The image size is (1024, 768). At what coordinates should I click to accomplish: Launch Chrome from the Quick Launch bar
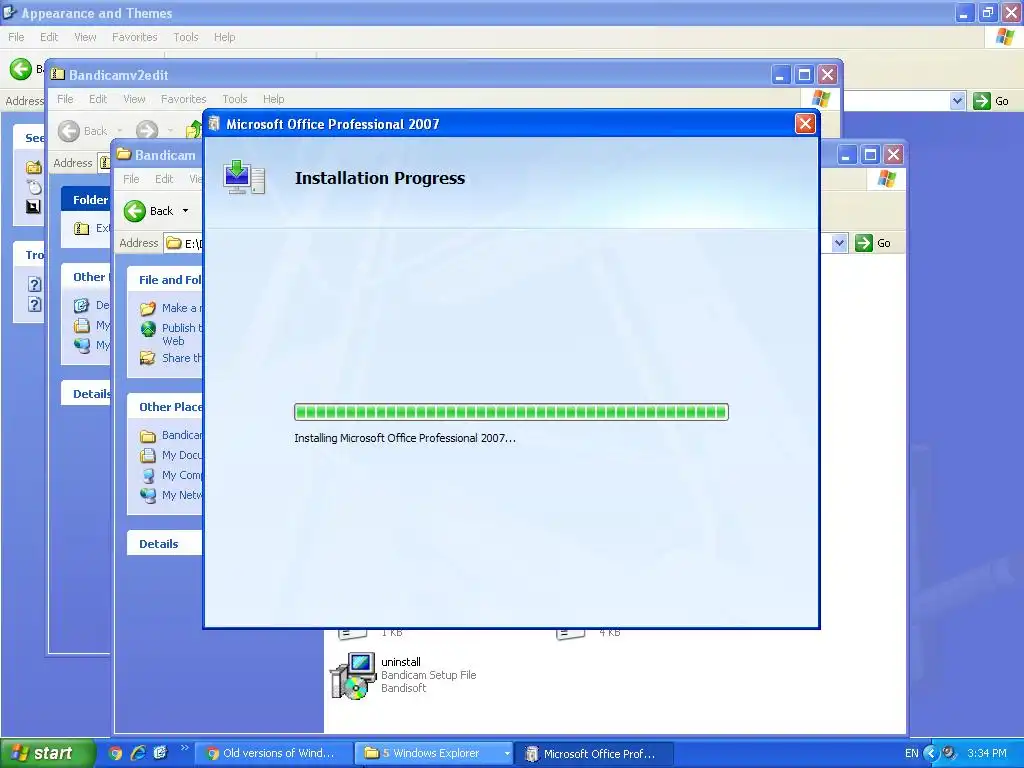(115, 753)
